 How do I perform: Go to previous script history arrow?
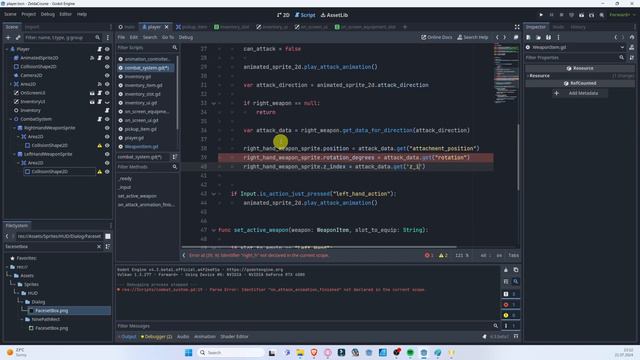click(x=497, y=37)
